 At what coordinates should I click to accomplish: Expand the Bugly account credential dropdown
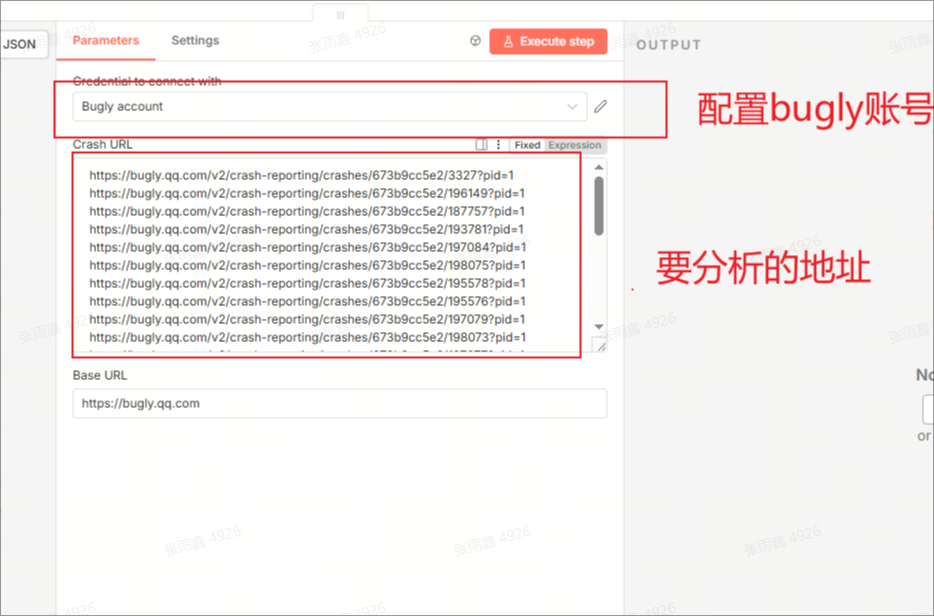320,106
